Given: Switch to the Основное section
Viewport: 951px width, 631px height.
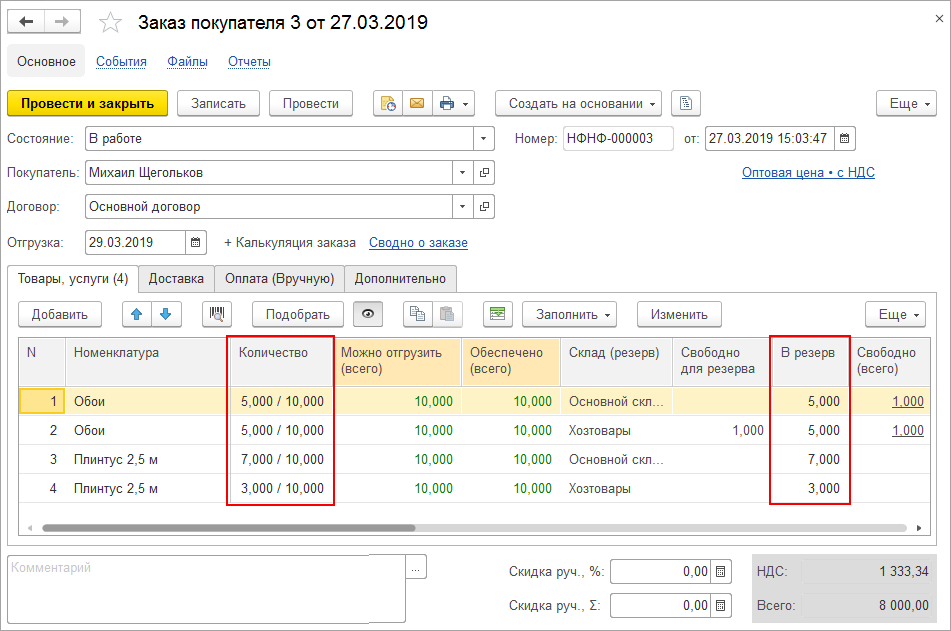Looking at the screenshot, I should 46,61.
